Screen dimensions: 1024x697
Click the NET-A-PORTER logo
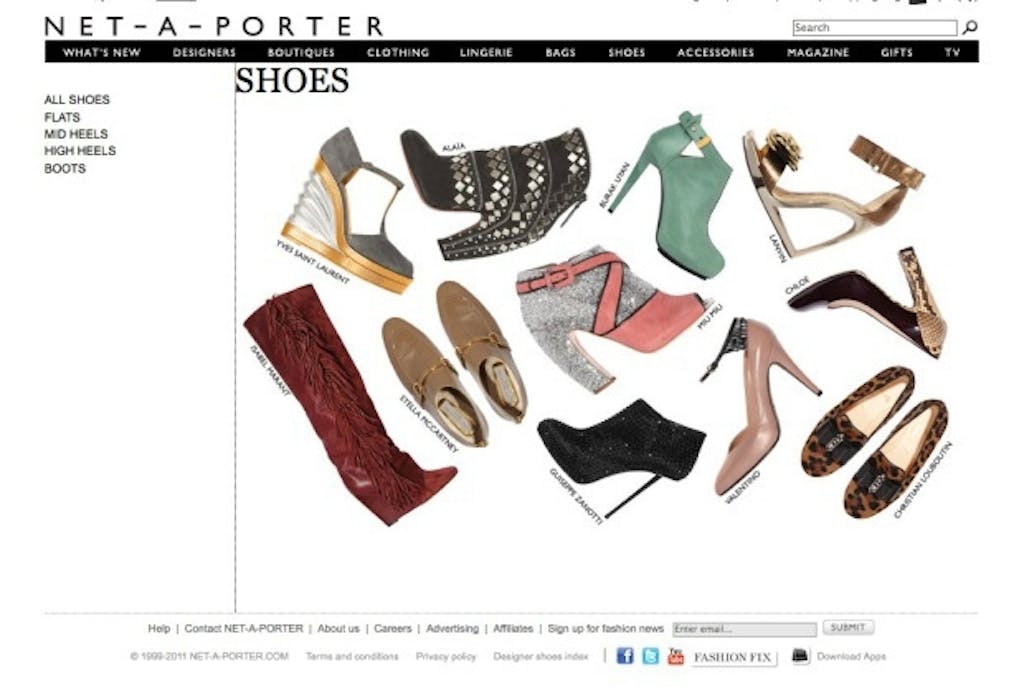click(214, 27)
